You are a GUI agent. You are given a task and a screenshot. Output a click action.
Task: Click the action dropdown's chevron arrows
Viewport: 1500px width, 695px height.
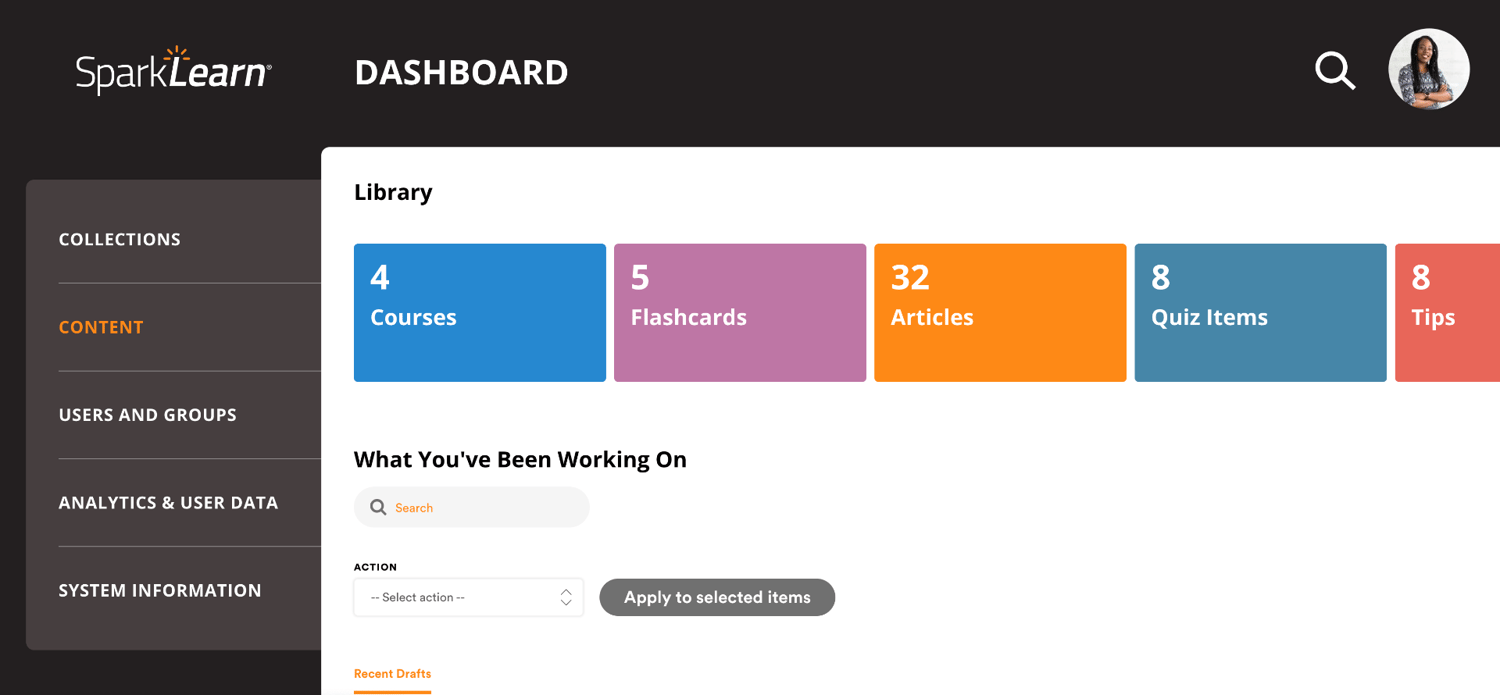[564, 597]
